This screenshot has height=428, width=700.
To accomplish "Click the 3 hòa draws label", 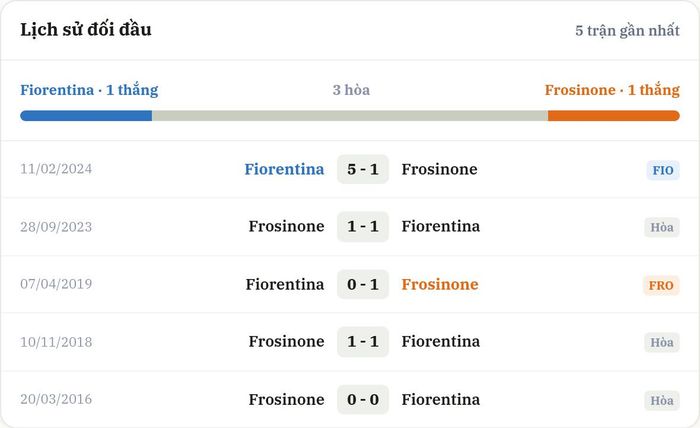I will (351, 90).
